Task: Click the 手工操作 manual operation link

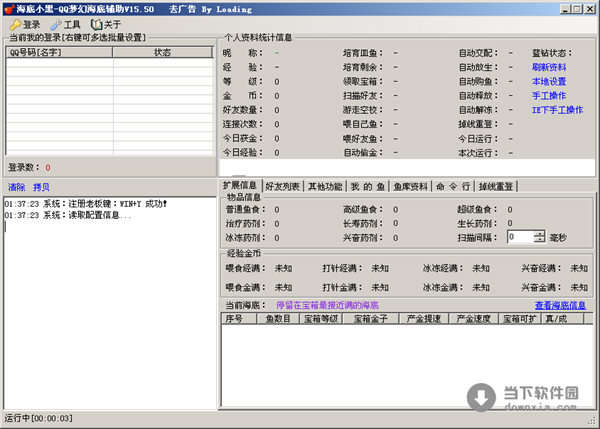Action: [549, 96]
